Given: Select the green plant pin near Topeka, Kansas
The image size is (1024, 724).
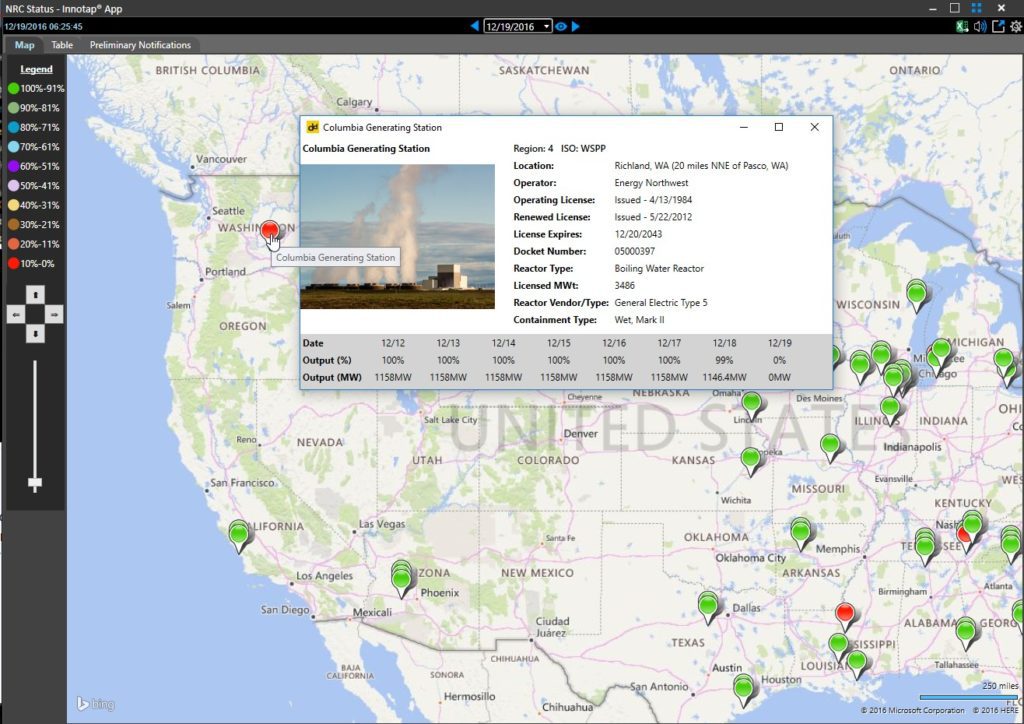Looking at the screenshot, I should click(750, 458).
